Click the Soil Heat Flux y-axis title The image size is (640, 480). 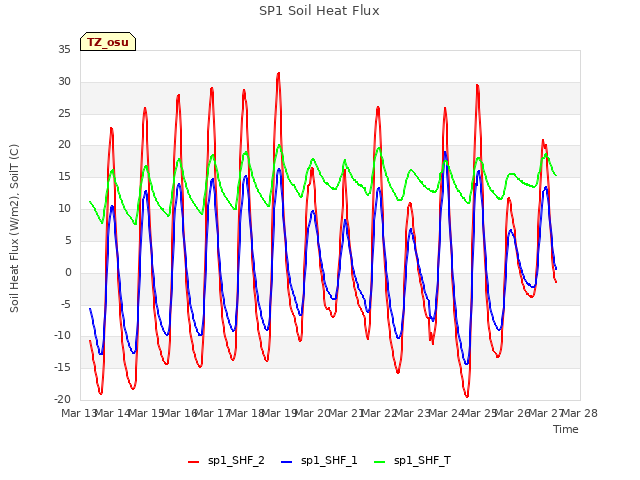point(14,228)
